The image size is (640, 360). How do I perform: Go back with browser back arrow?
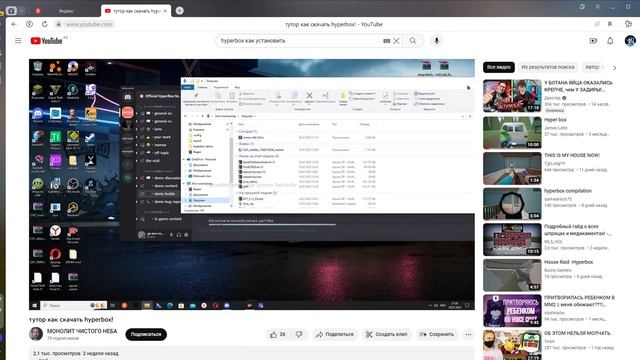(14, 24)
